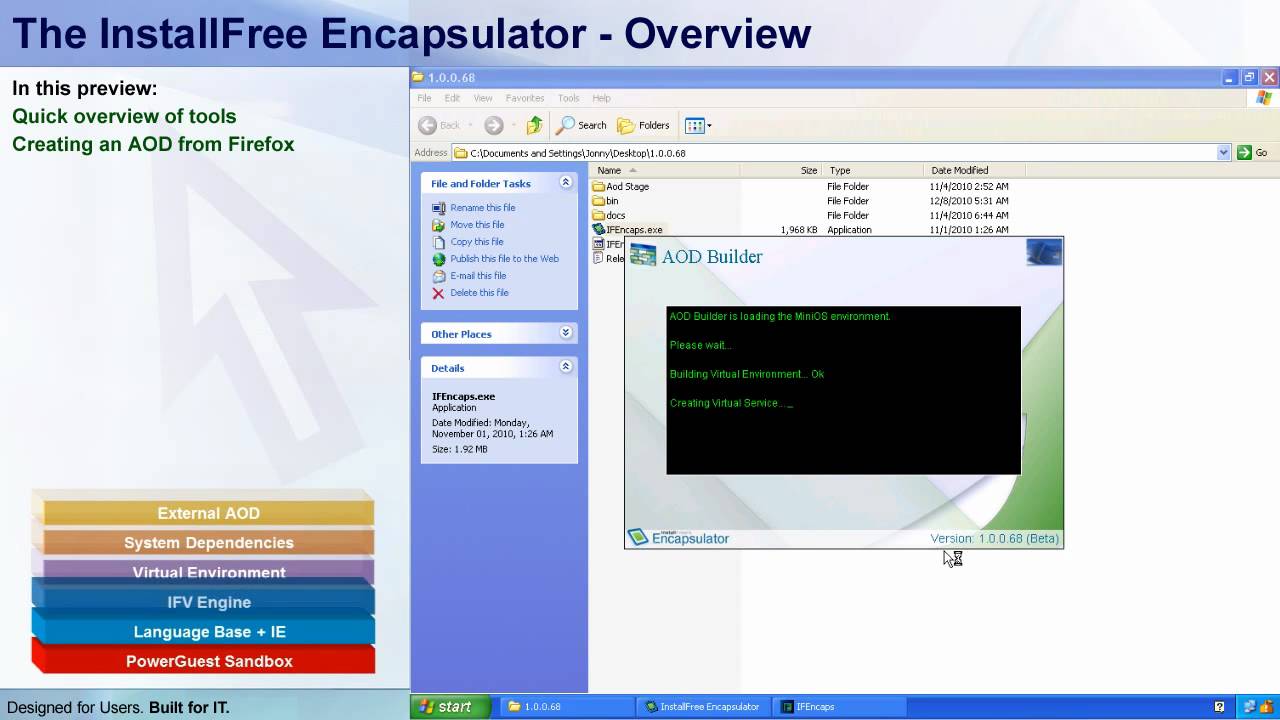Click the External AOD layer block

(208, 513)
